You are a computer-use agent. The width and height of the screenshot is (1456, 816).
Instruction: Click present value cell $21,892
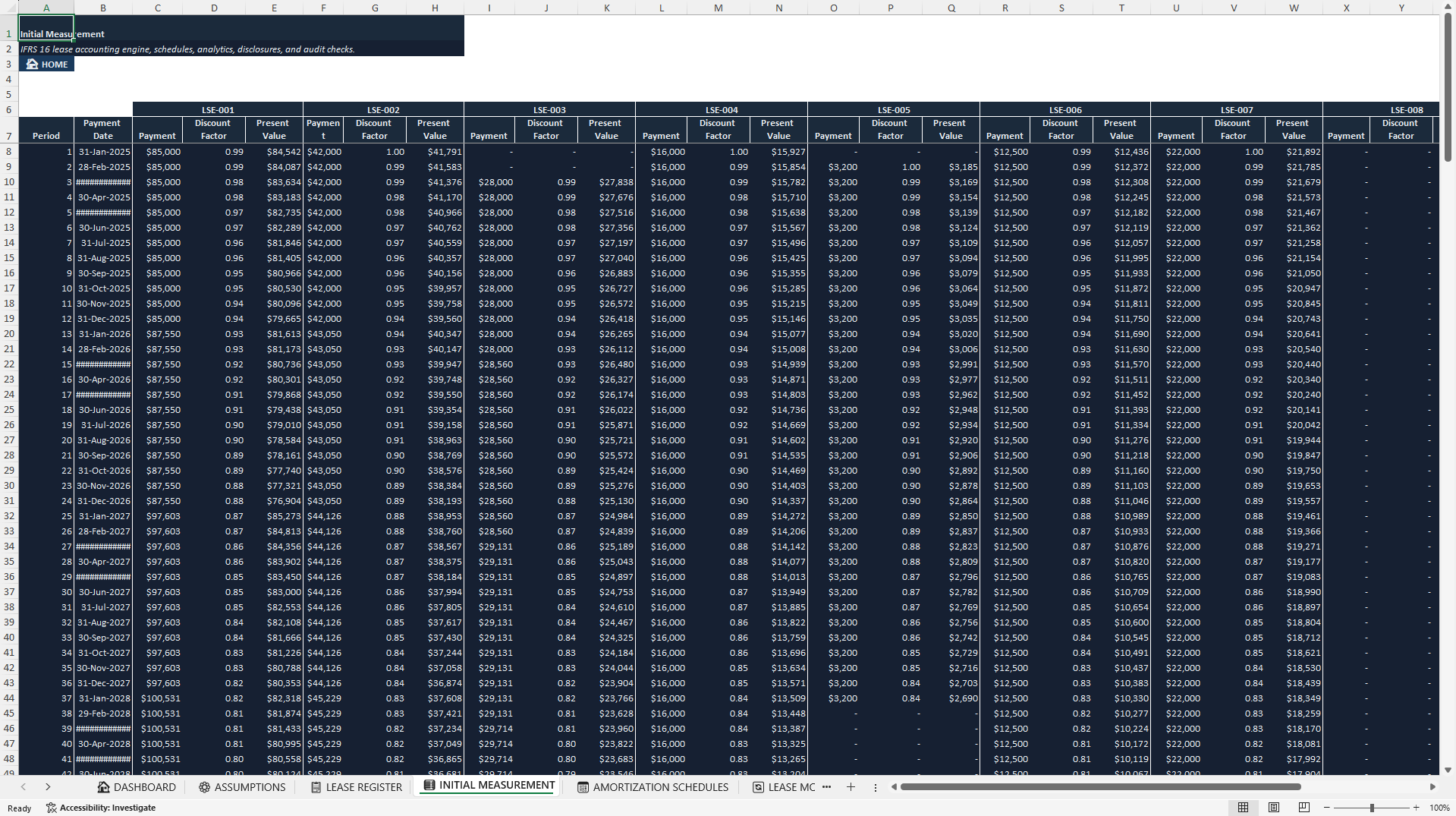1294,152
